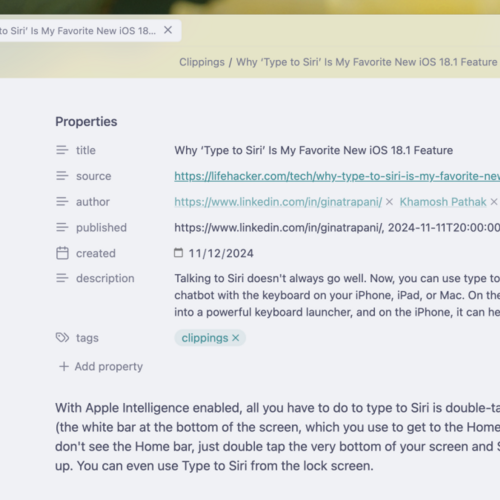Click the description property type icon
This screenshot has width=500, height=500.
(x=62, y=278)
